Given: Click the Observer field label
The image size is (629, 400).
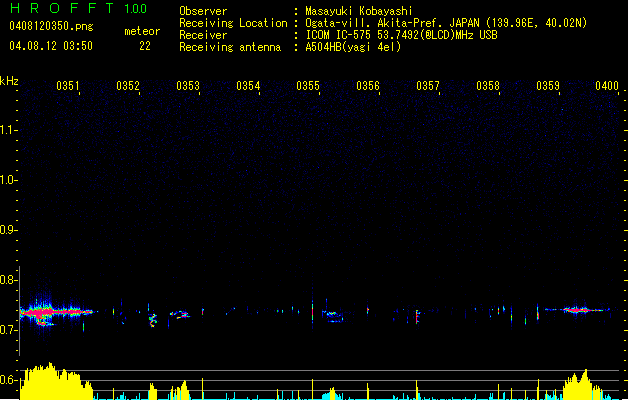Looking at the screenshot, I should 203,11.
